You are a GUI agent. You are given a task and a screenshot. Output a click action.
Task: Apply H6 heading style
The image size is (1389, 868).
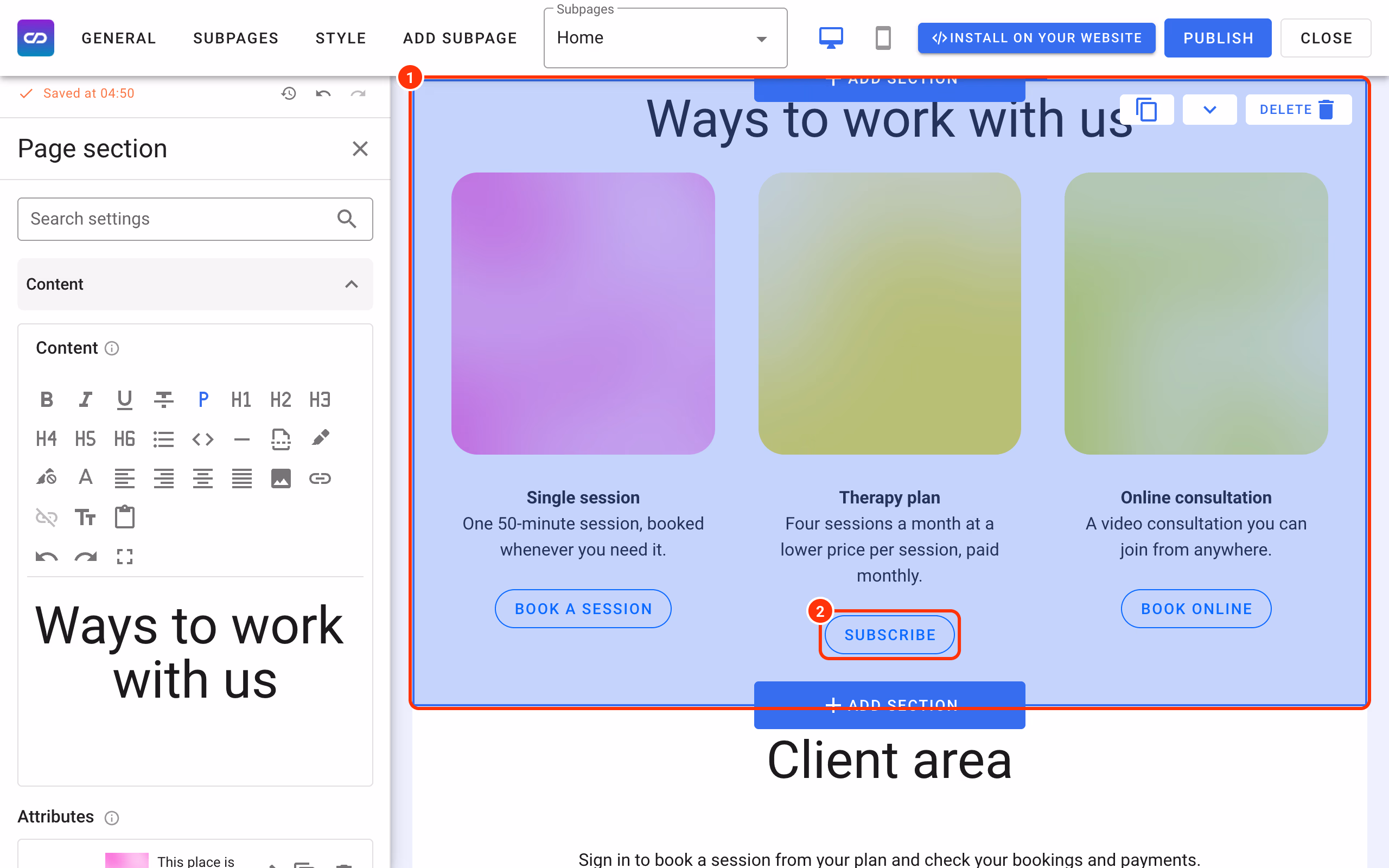(125, 439)
